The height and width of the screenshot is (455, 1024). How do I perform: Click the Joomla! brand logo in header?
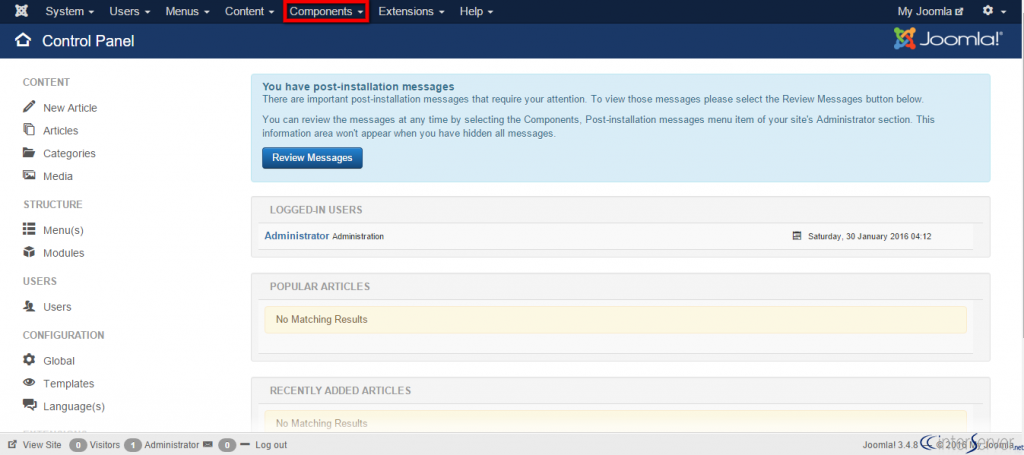click(x=948, y=39)
